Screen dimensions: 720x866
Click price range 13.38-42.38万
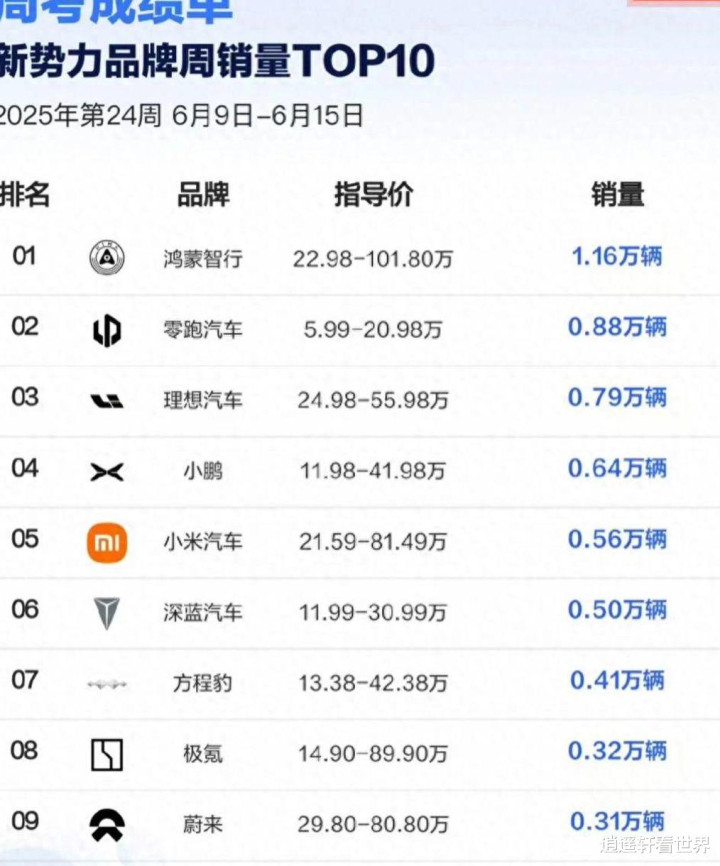pyautogui.click(x=373, y=683)
